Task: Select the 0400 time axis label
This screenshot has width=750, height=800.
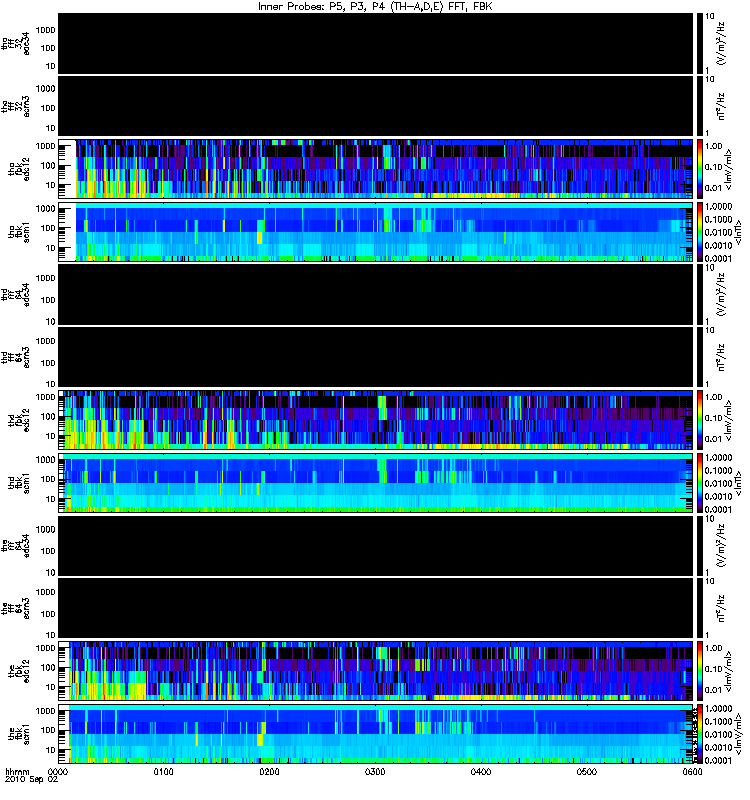Action: (x=481, y=771)
